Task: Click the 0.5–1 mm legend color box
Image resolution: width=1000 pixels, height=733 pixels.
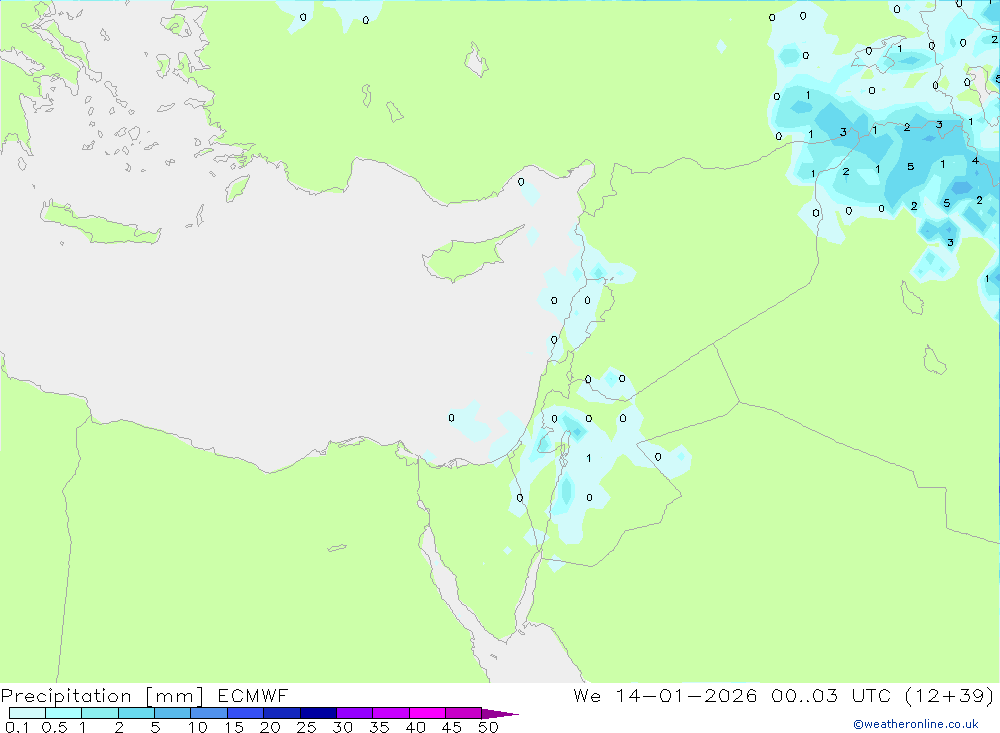Action: click(x=64, y=713)
